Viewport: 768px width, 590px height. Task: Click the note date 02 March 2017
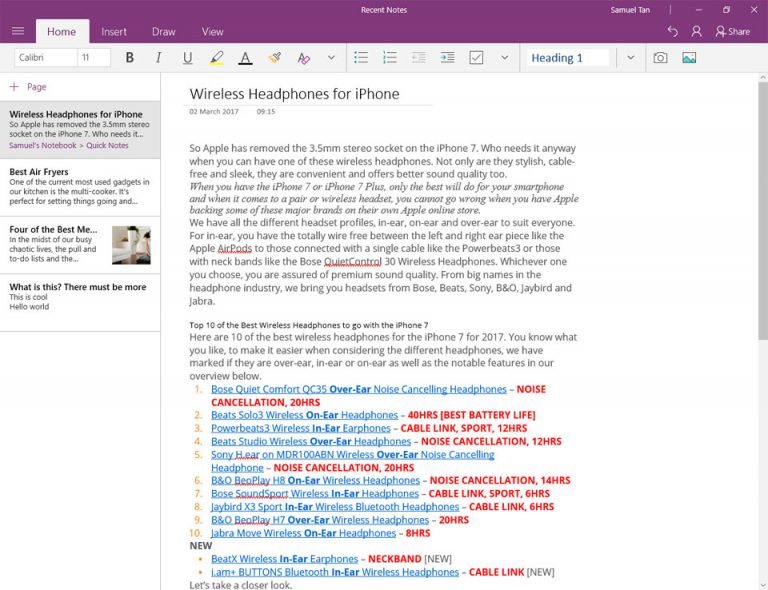[x=214, y=112]
